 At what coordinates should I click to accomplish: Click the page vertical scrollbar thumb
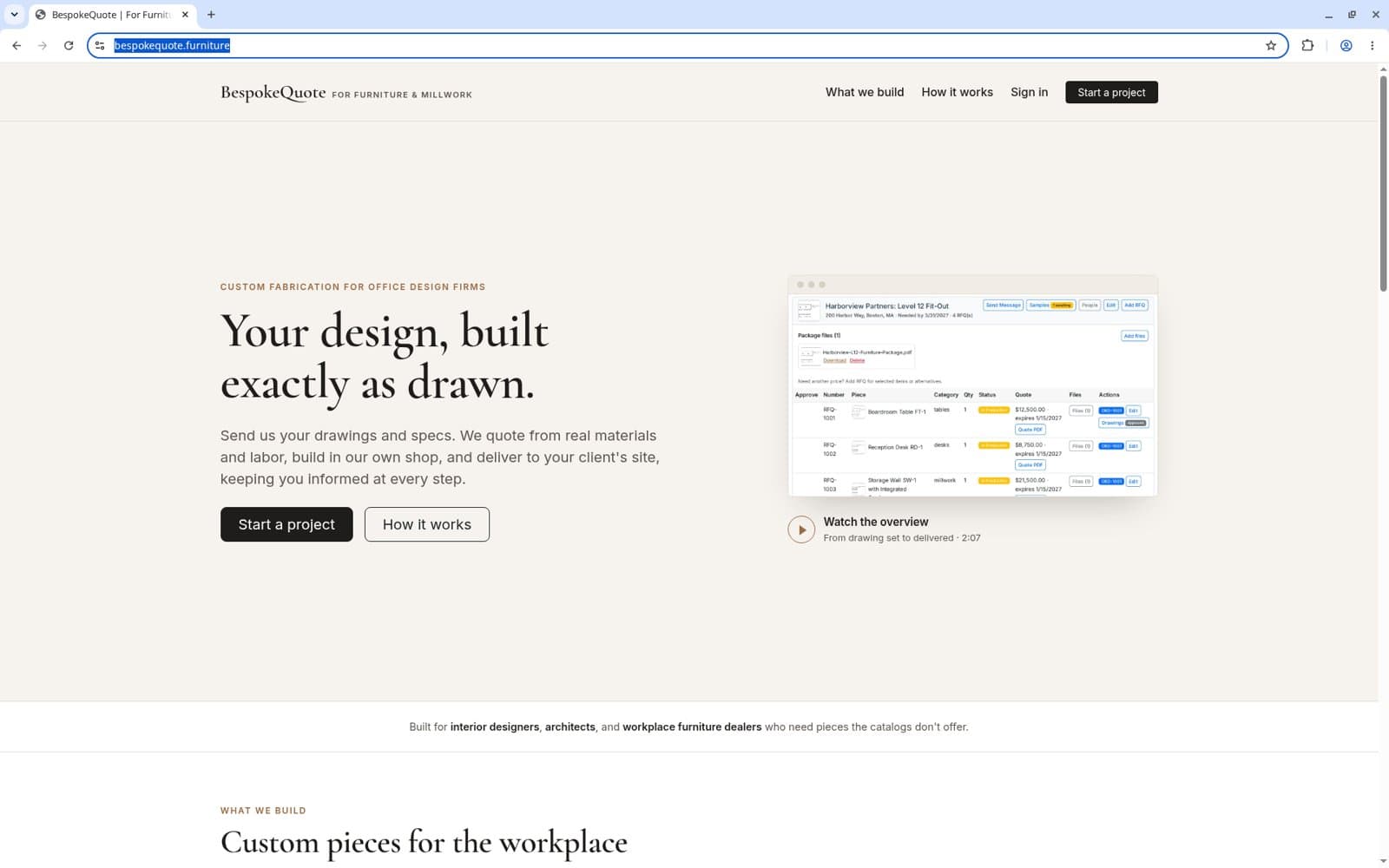click(1383, 182)
